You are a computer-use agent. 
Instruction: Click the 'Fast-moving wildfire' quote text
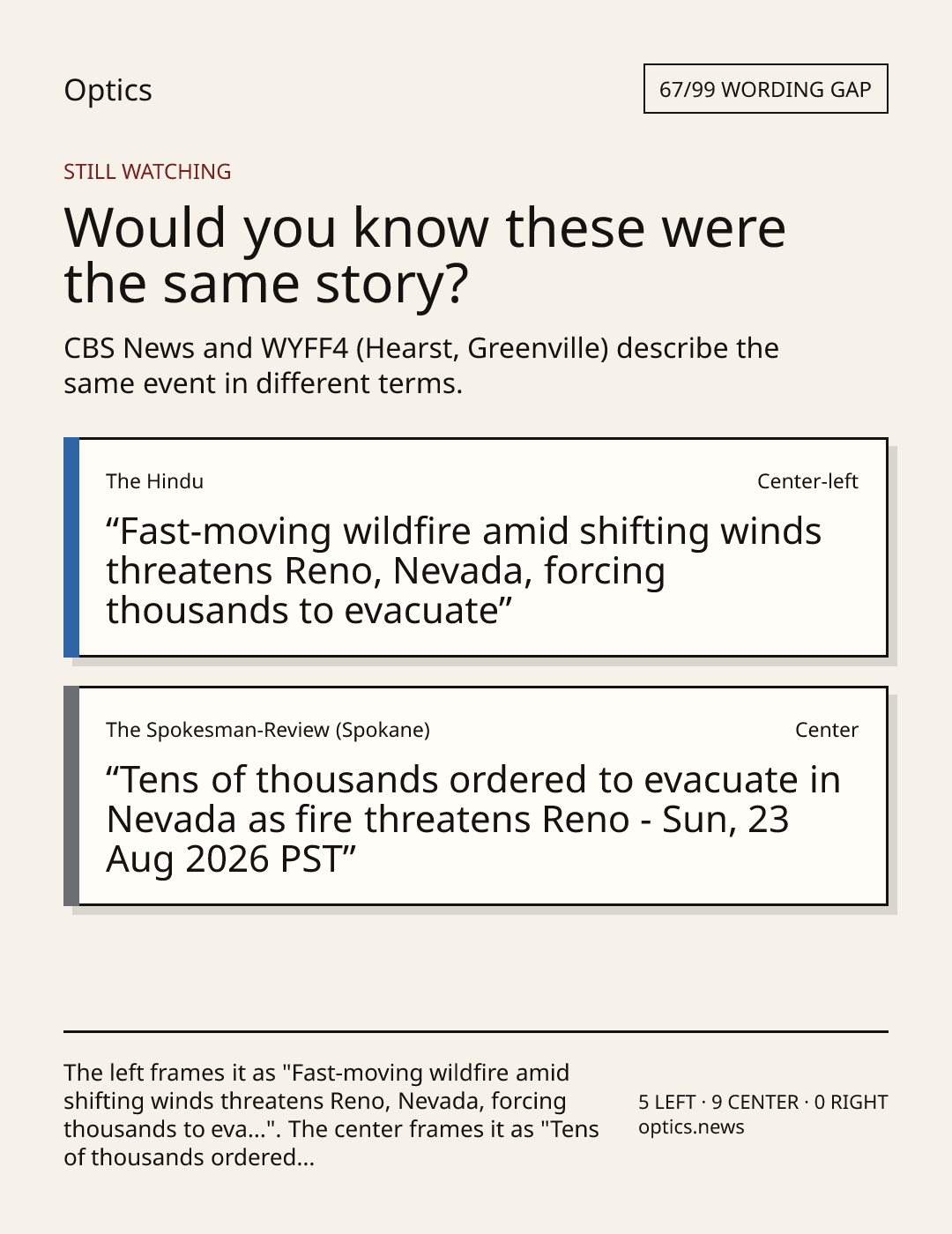coord(464,570)
